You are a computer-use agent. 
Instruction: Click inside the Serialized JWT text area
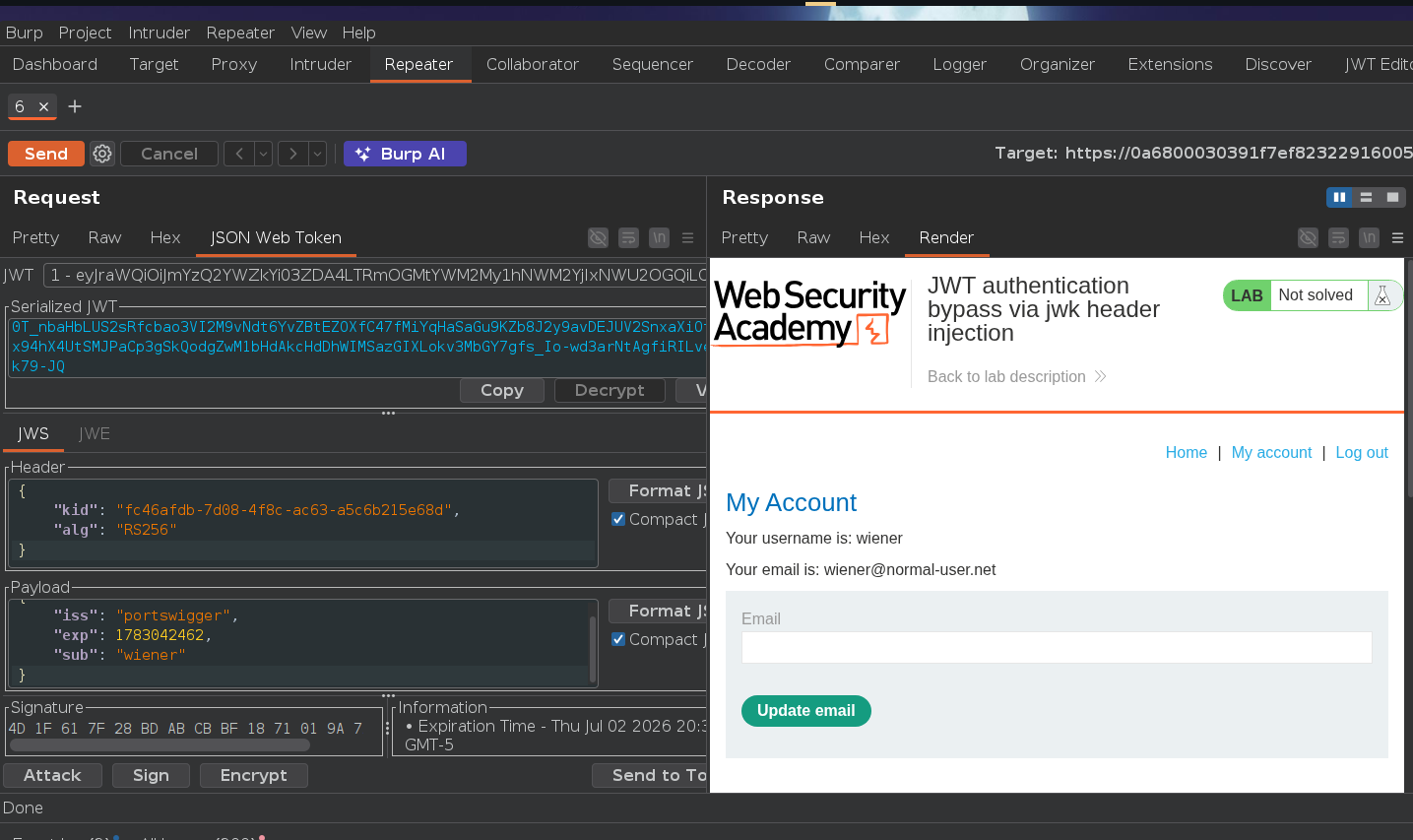pyautogui.click(x=358, y=346)
